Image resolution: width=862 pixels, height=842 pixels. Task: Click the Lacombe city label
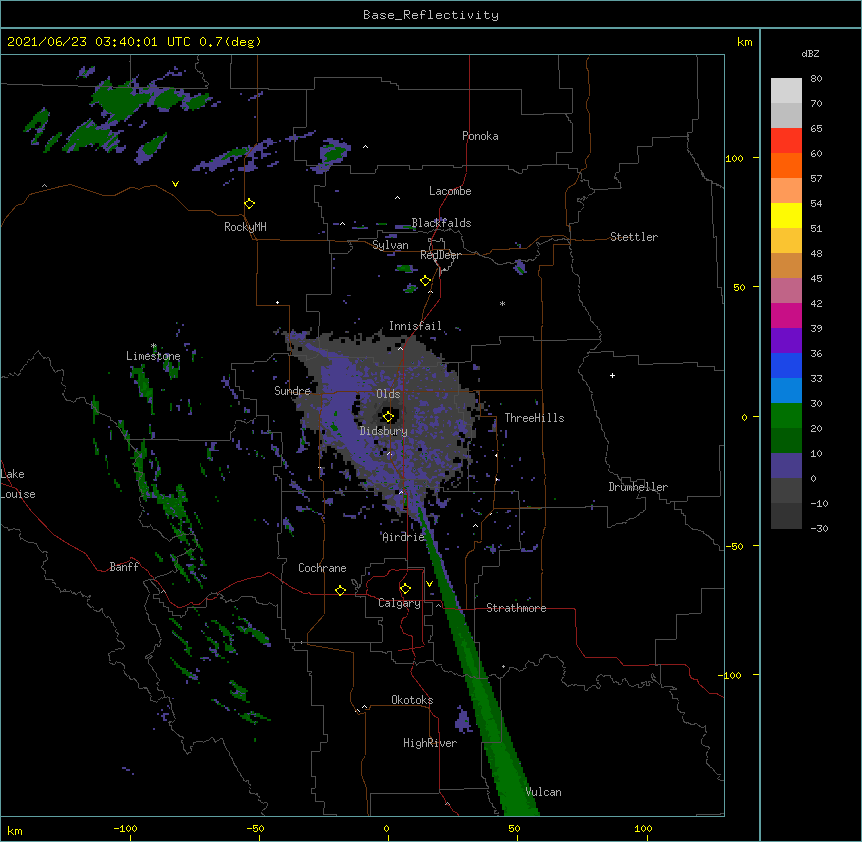[450, 191]
